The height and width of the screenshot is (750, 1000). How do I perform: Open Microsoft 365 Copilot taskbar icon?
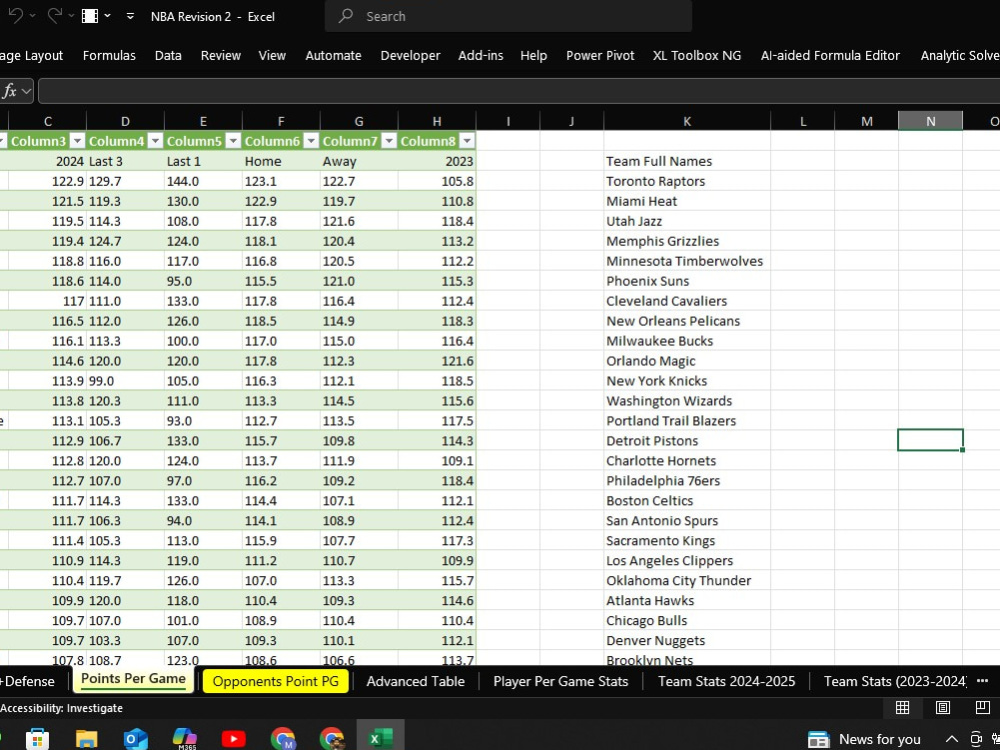(185, 739)
